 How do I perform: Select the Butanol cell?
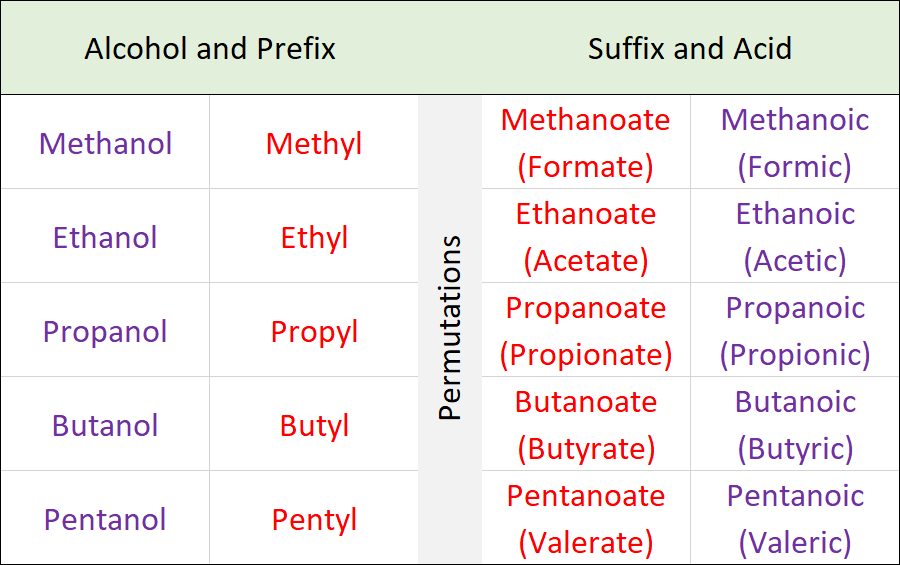105,424
